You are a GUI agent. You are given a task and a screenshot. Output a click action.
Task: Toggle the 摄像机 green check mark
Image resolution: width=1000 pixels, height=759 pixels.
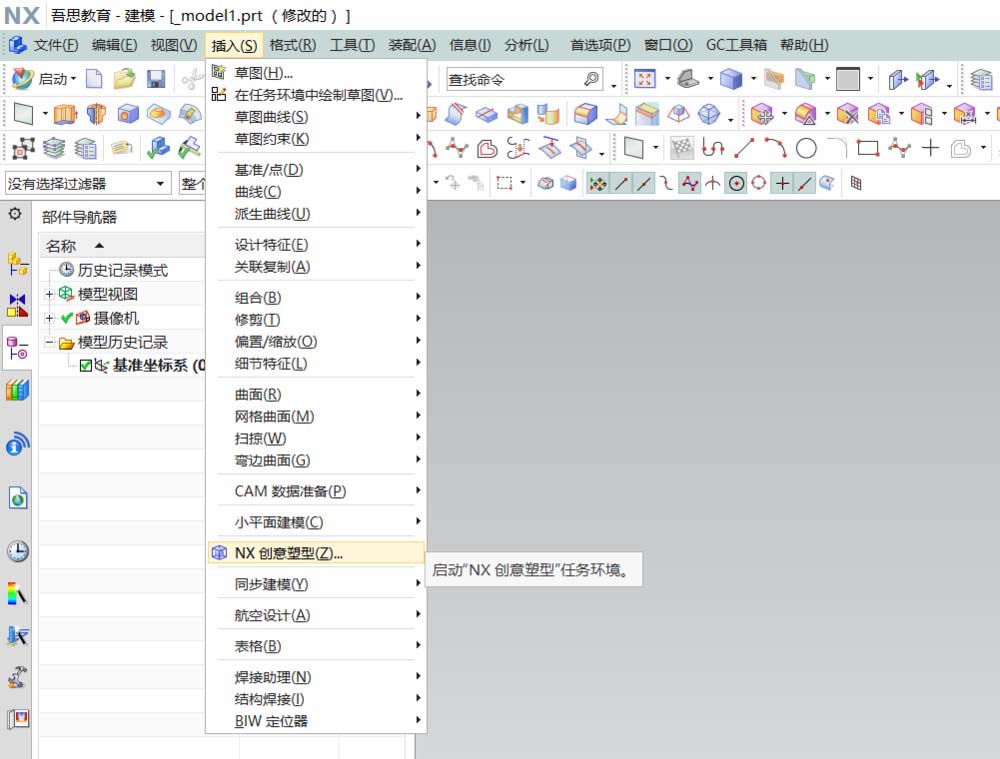[x=65, y=318]
